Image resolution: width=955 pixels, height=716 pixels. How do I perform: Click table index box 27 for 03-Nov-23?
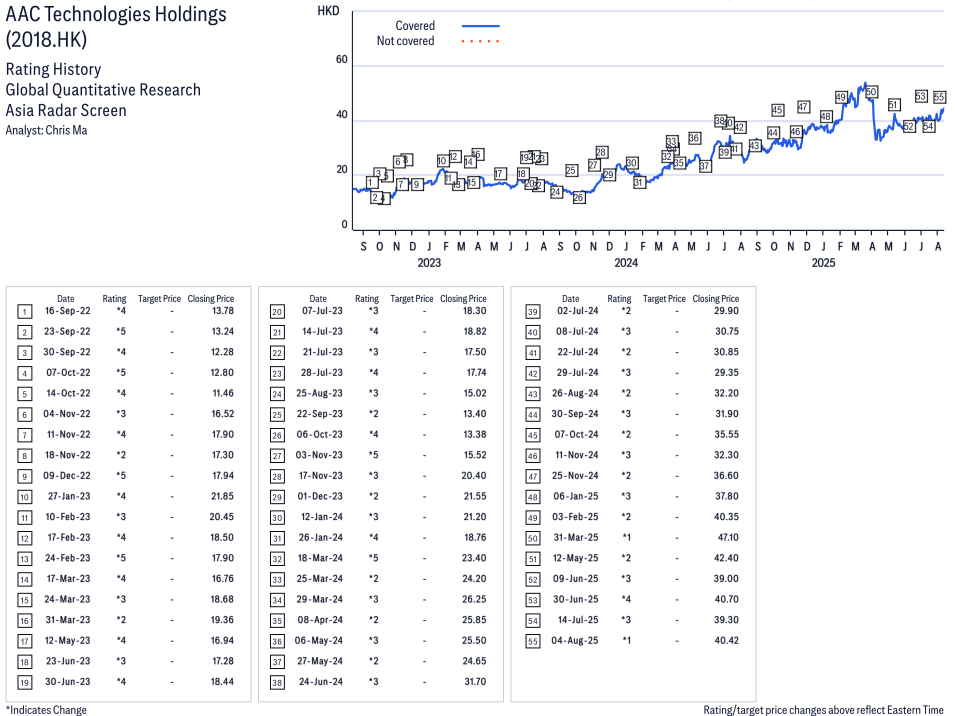pos(277,457)
